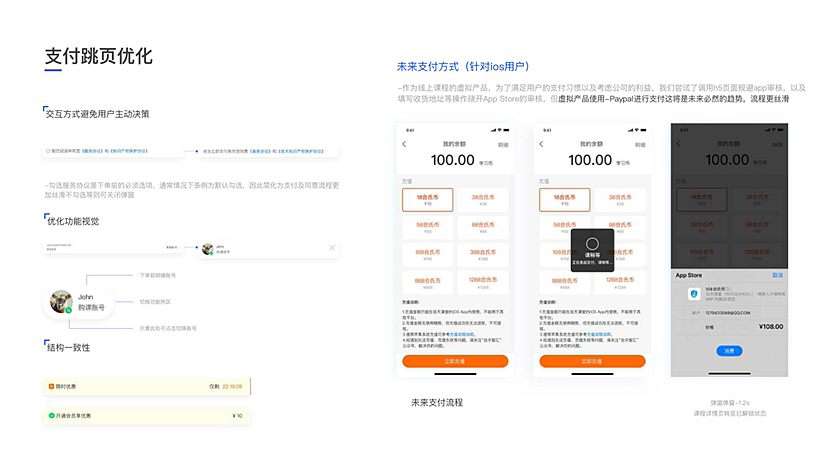Select the 18 coin option in the first phone
Viewport: 830px width, 466px height.
click(427, 200)
